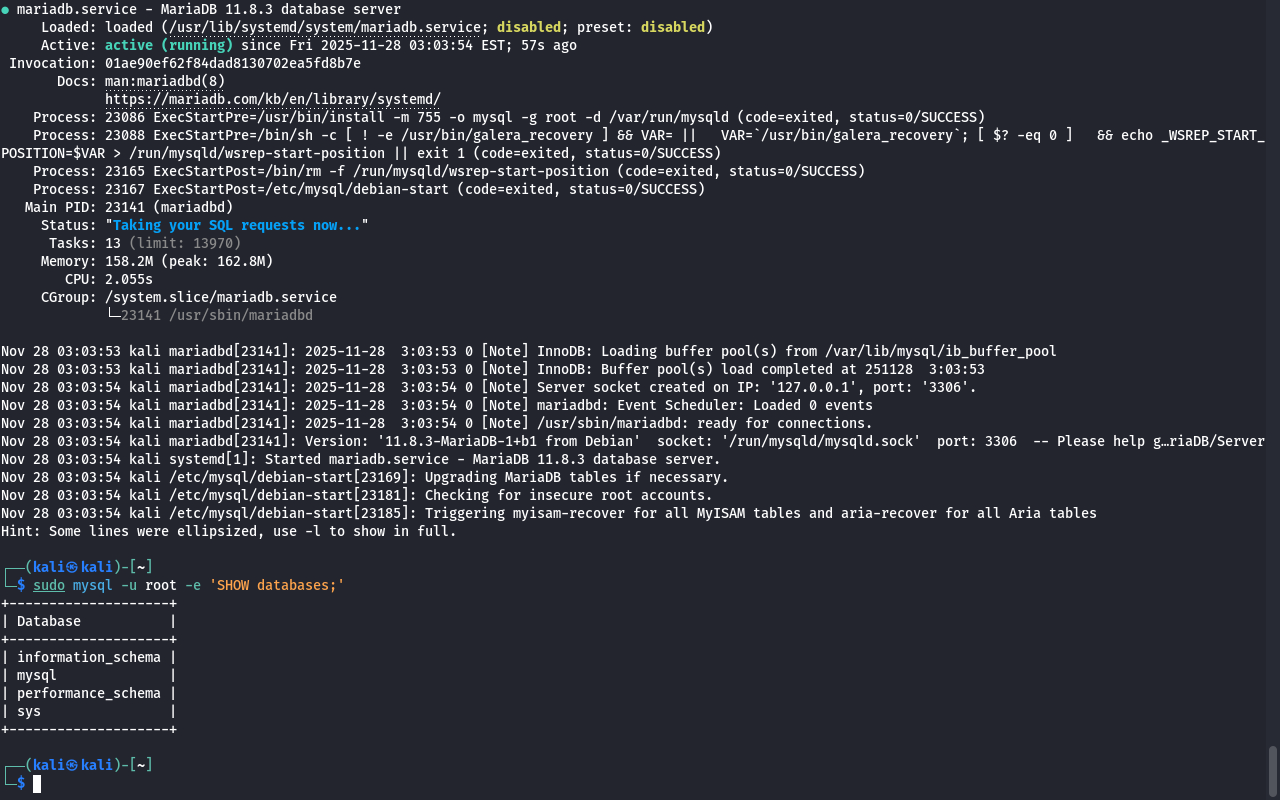Viewport: 1280px width, 800px height.
Task: Click the /usr/sbin/mariadbd CGroup tree entry
Action: (x=216, y=315)
